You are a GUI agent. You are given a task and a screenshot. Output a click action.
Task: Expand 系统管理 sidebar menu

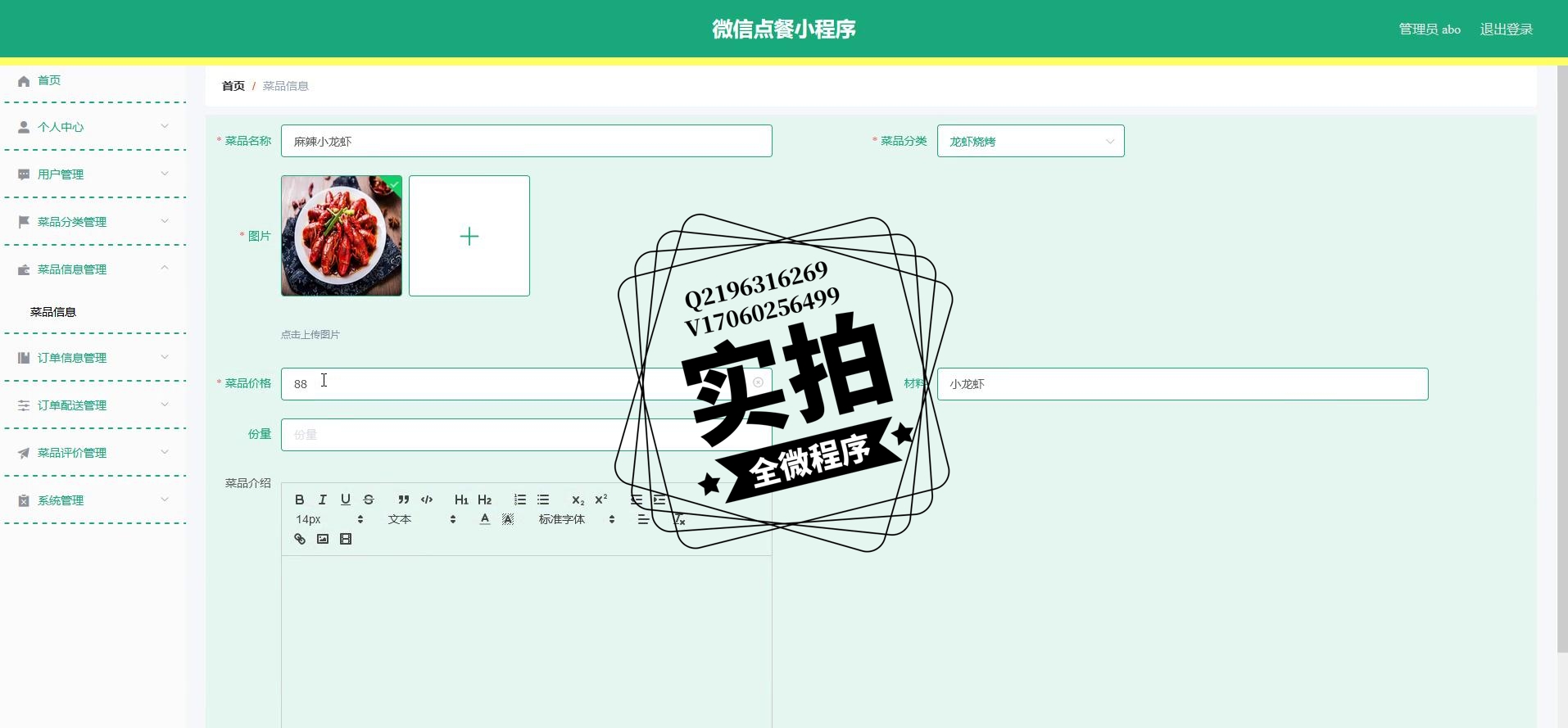coord(94,500)
